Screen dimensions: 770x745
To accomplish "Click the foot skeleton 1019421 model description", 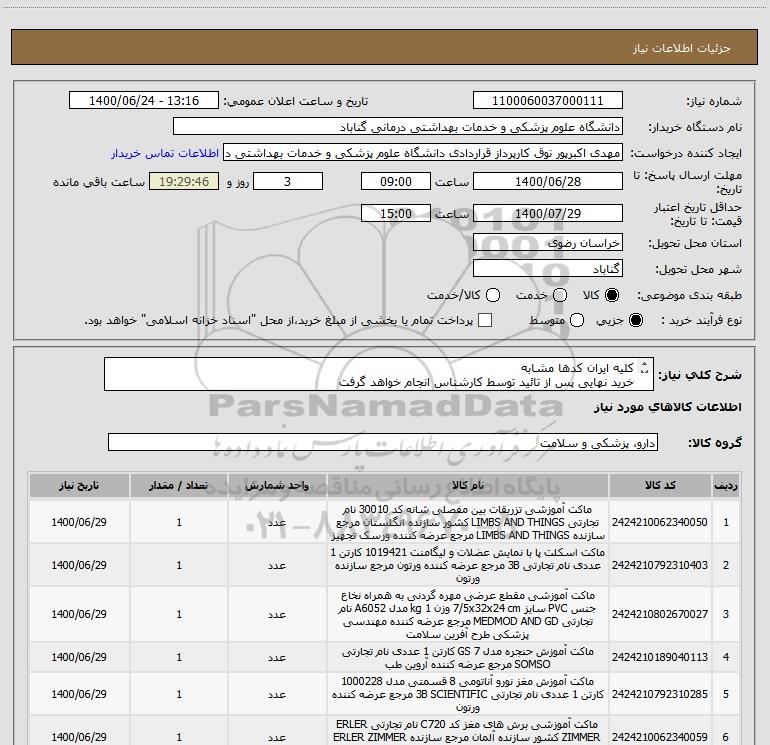I will (x=468, y=565).
